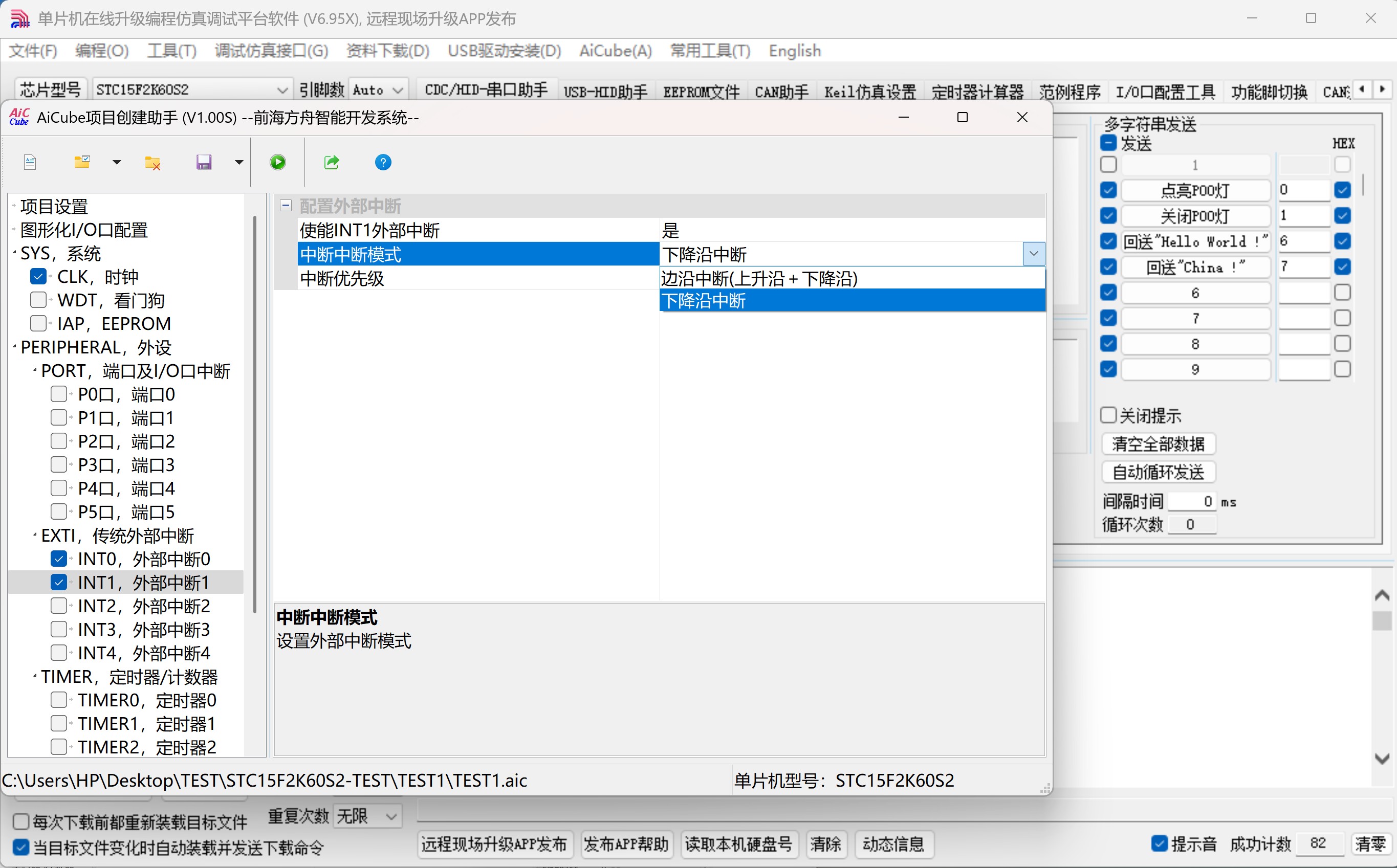Click tab strip scroll-right arrow
This screenshot has width=1397, height=868.
point(1382,89)
